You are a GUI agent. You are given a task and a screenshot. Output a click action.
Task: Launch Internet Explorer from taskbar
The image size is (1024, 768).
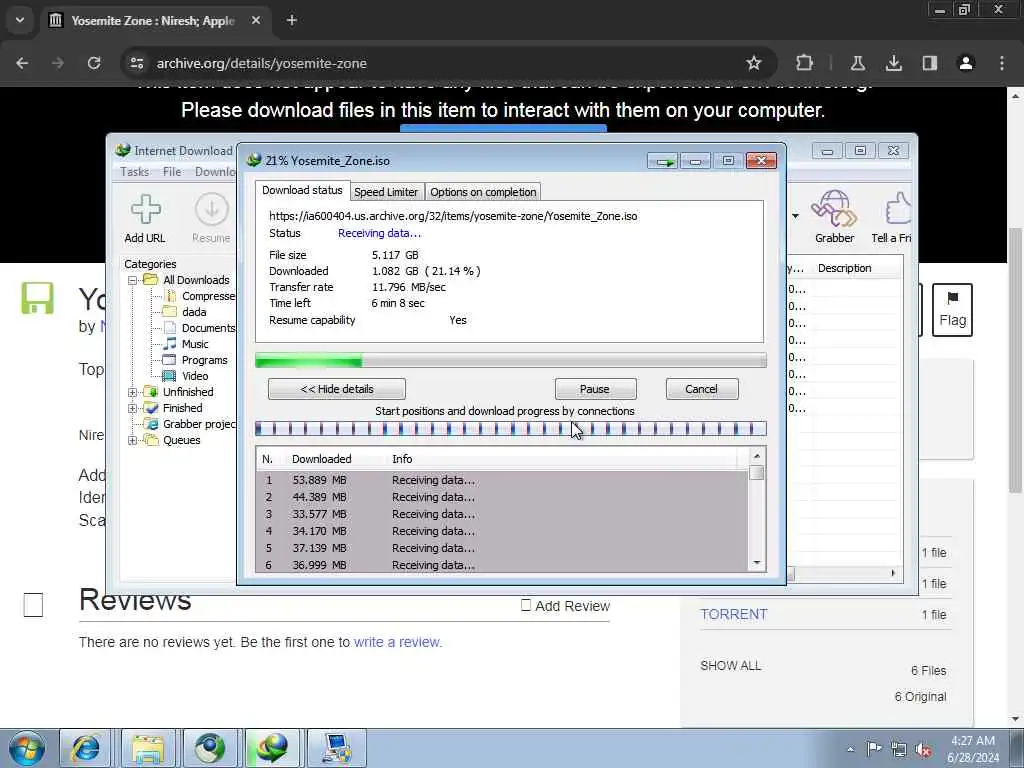pyautogui.click(x=86, y=748)
